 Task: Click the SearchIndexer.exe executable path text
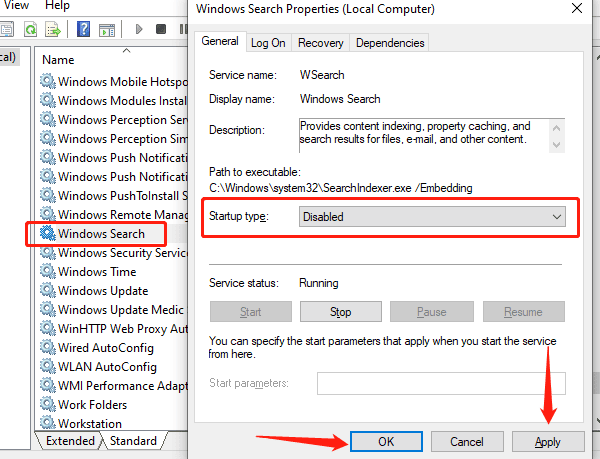(341, 188)
